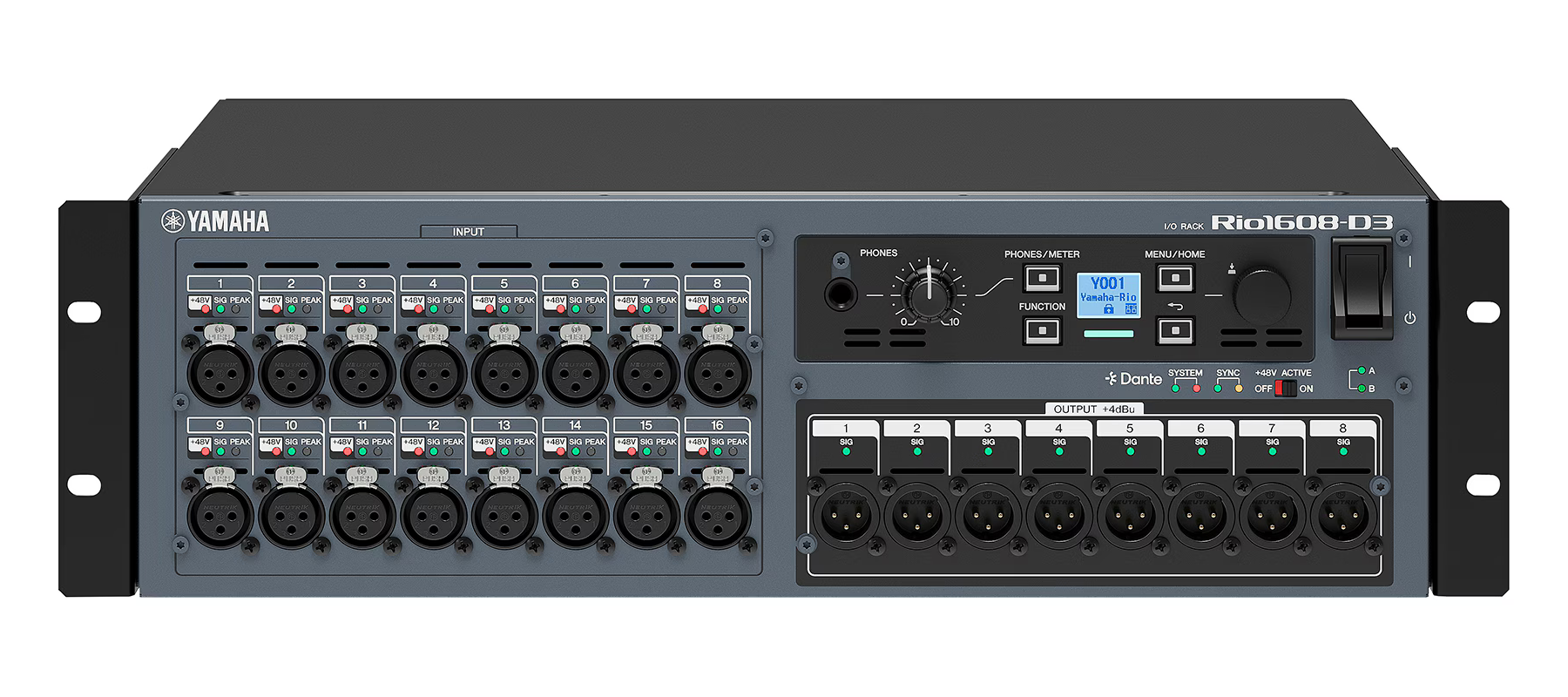Screen dimensions: 1568x697
Task: Click input 9 red +48V LED
Action: [206, 451]
